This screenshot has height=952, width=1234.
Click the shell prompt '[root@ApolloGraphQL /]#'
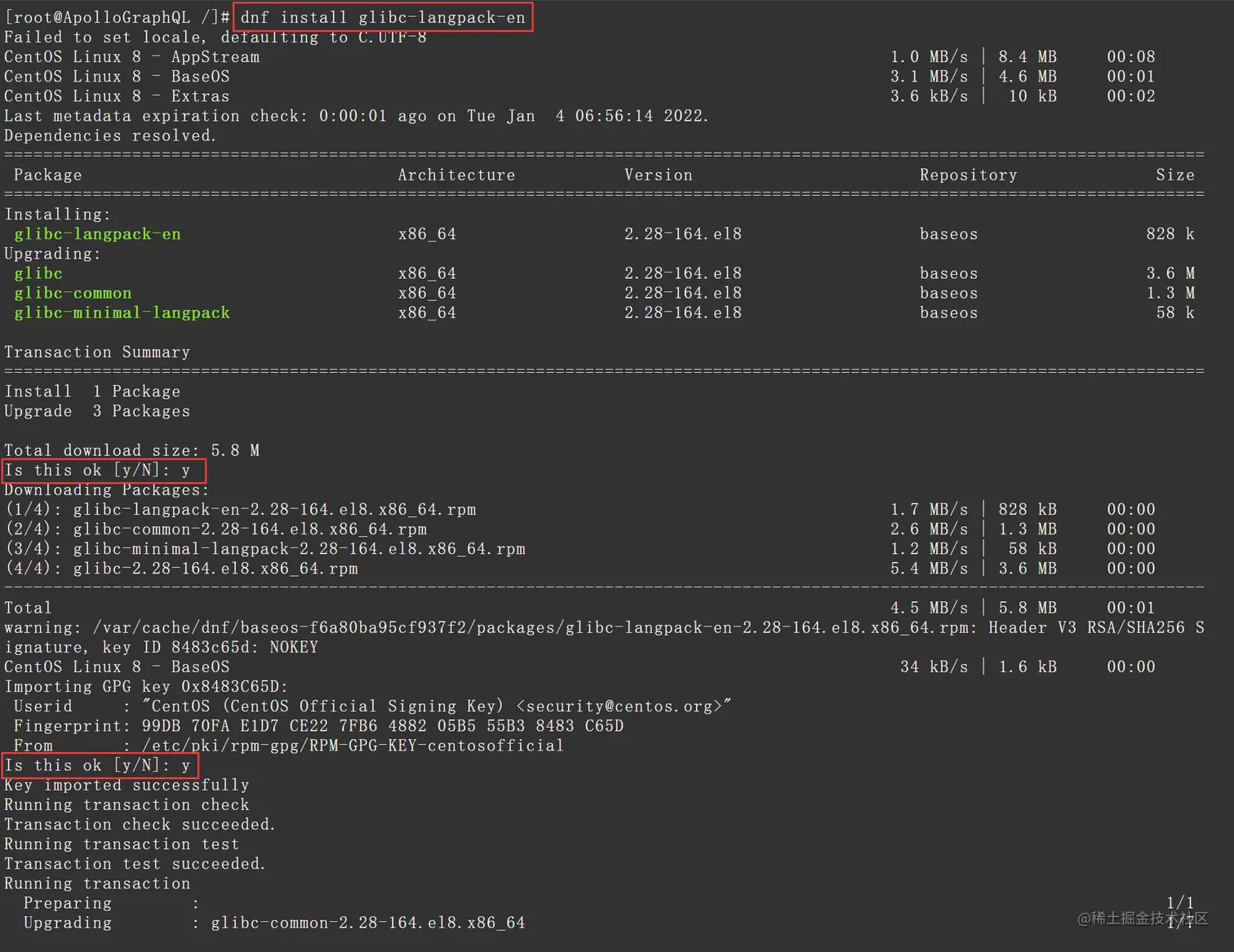[118, 17]
